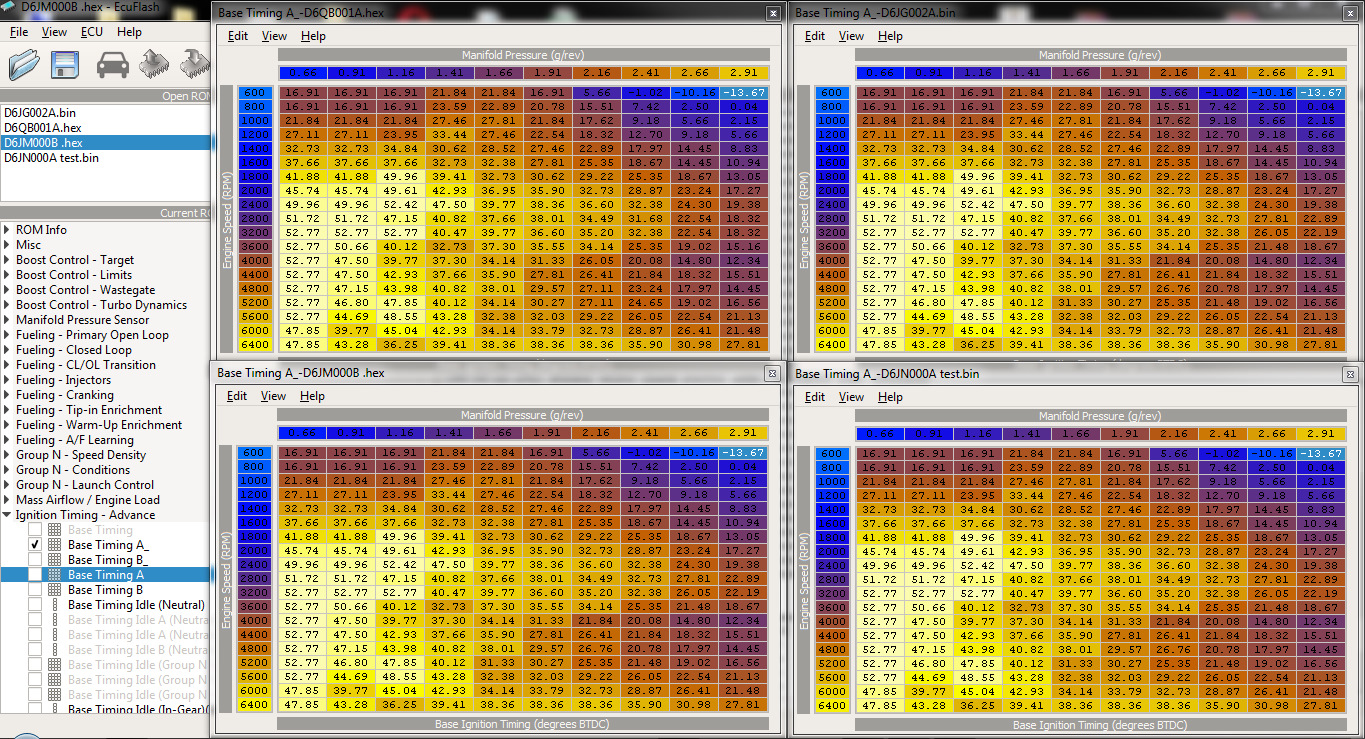Open the ECU menu
This screenshot has width=1365, height=739.
[92, 32]
